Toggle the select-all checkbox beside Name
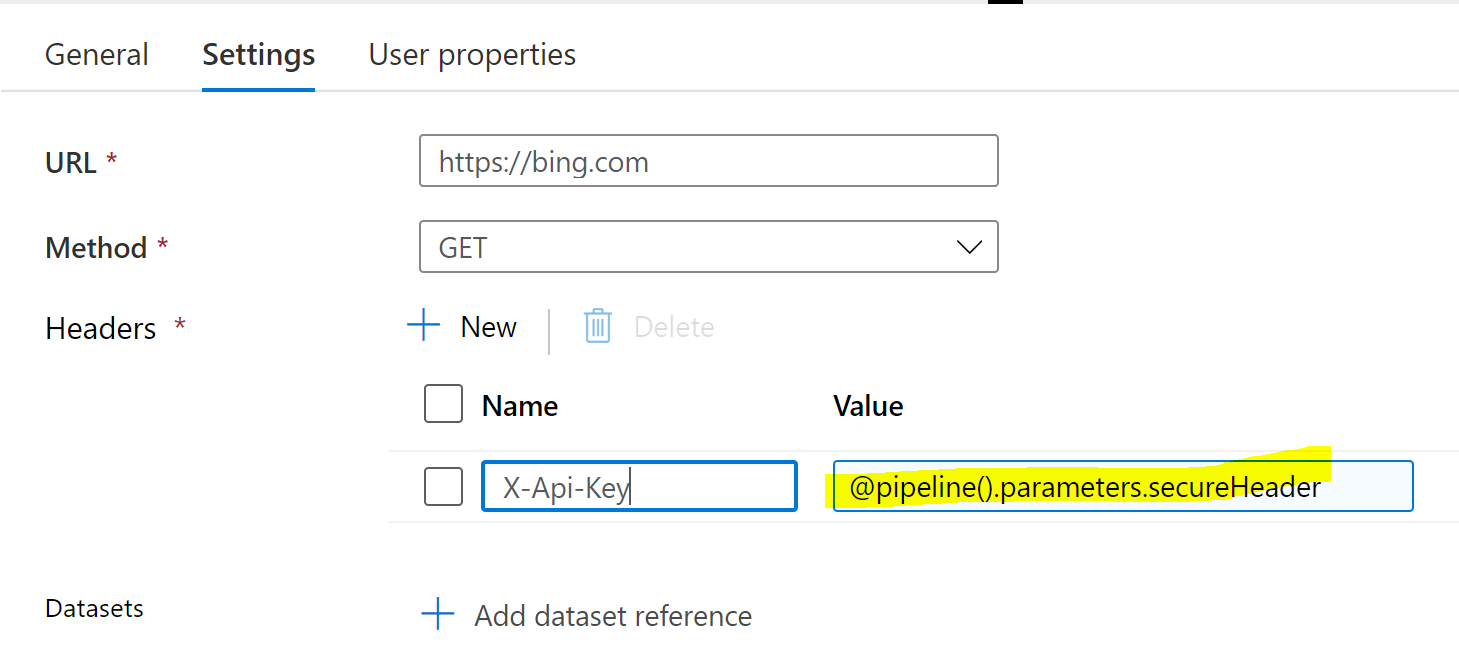This screenshot has width=1459, height=657. [x=444, y=404]
